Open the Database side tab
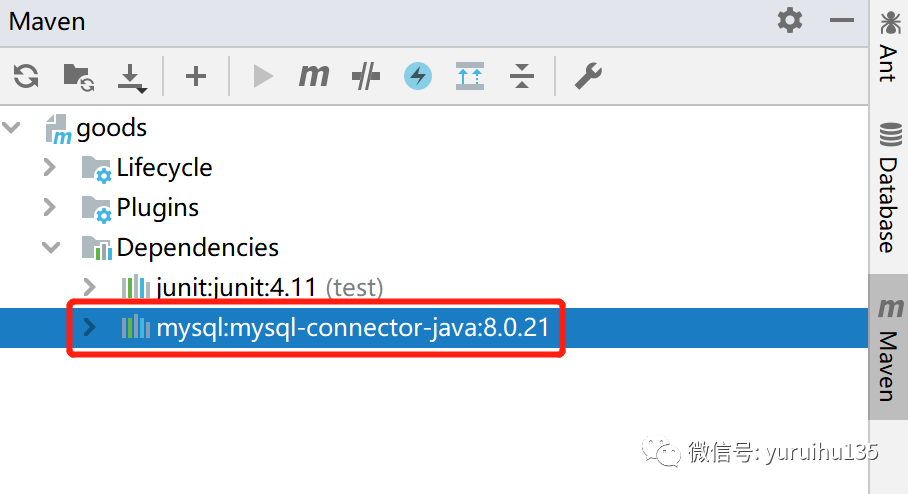Viewport: 908px width, 494px height. [x=889, y=188]
